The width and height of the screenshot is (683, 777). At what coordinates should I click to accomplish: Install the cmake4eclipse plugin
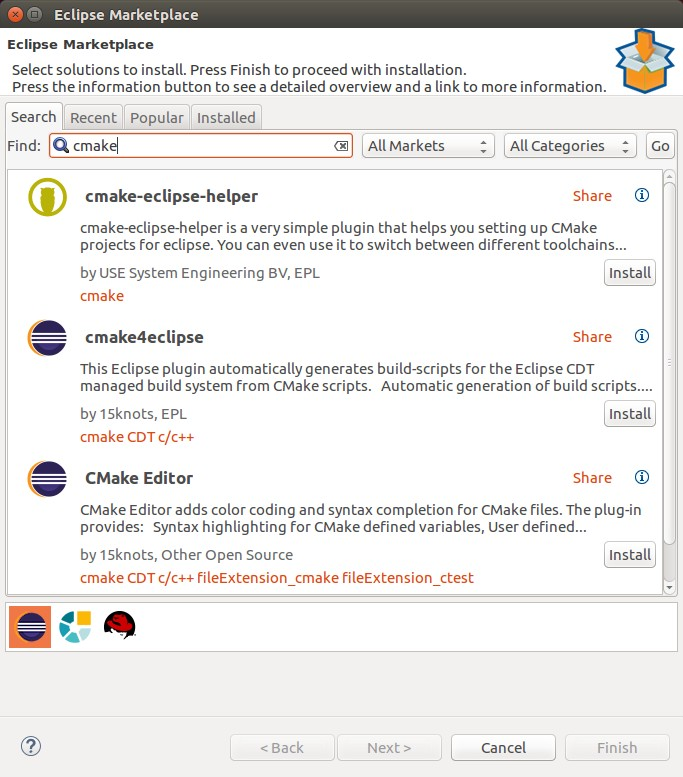tap(629, 414)
